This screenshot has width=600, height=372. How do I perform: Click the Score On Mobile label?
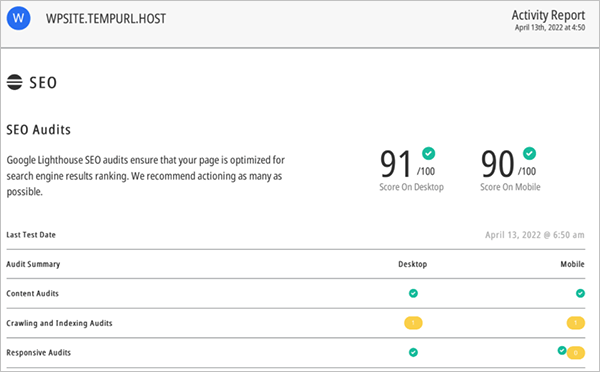(x=510, y=187)
